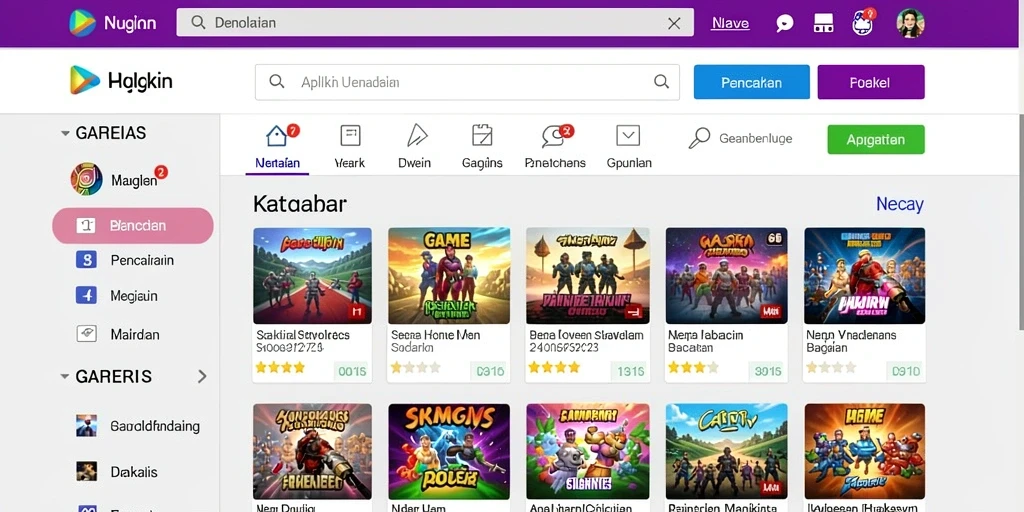Open Skaldiral Stevolrecs game thumbnail
Screen dimensions: 1024x512
312,276
